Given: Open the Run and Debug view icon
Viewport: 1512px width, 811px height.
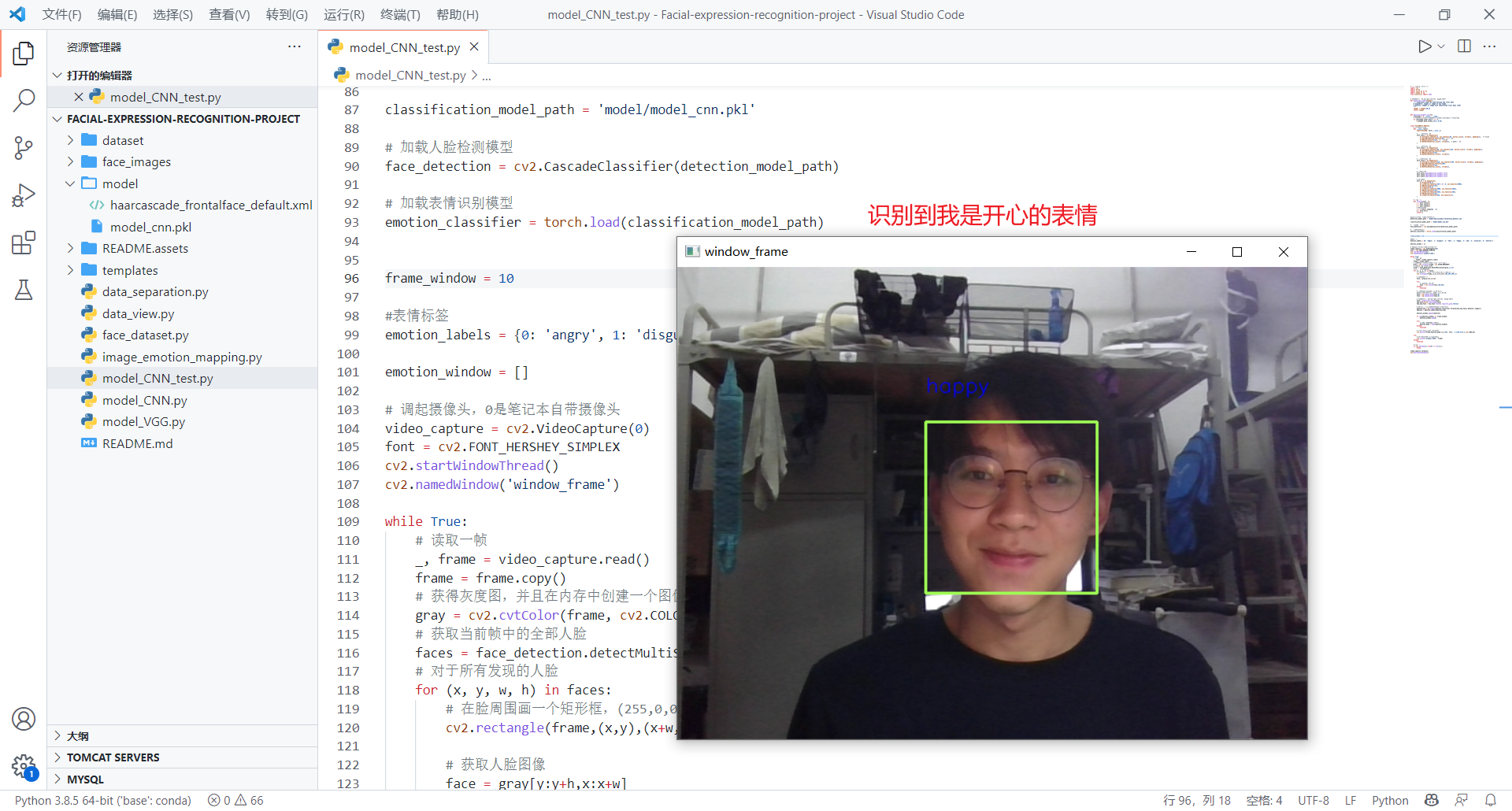Looking at the screenshot, I should (x=24, y=195).
